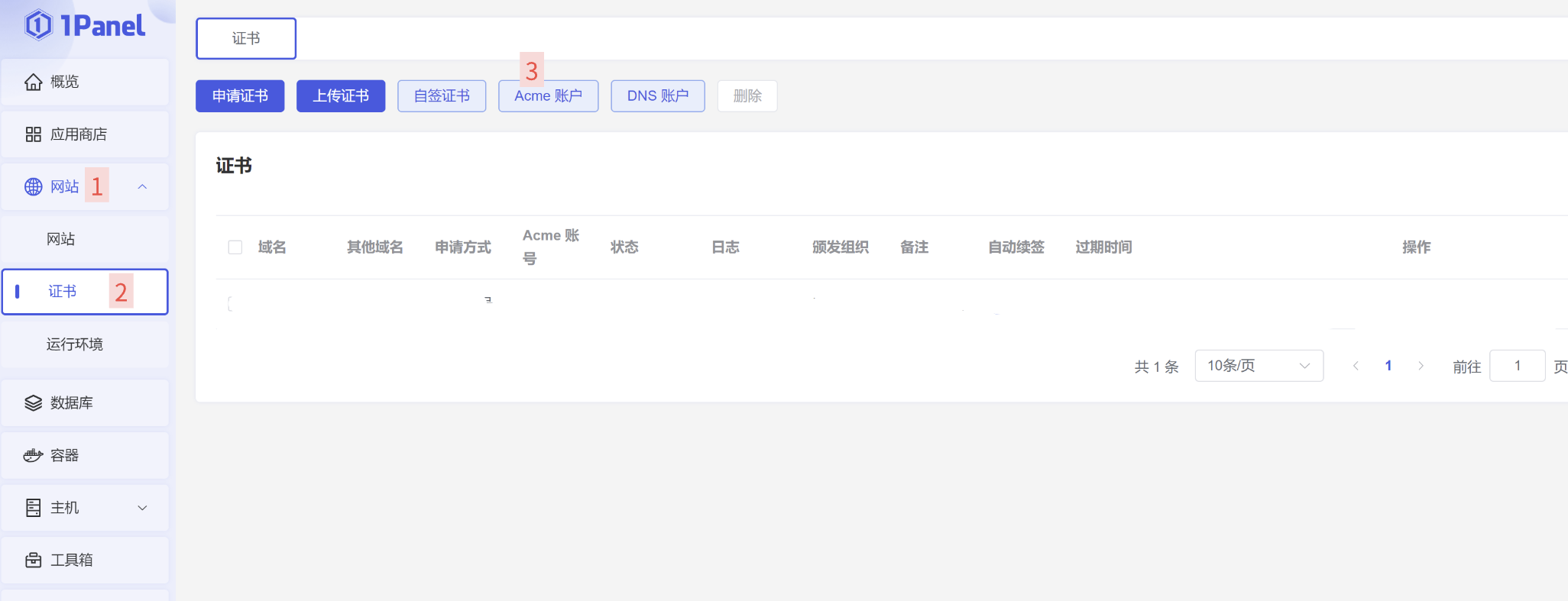
Task: Open the overview home icon
Action: click(x=33, y=82)
